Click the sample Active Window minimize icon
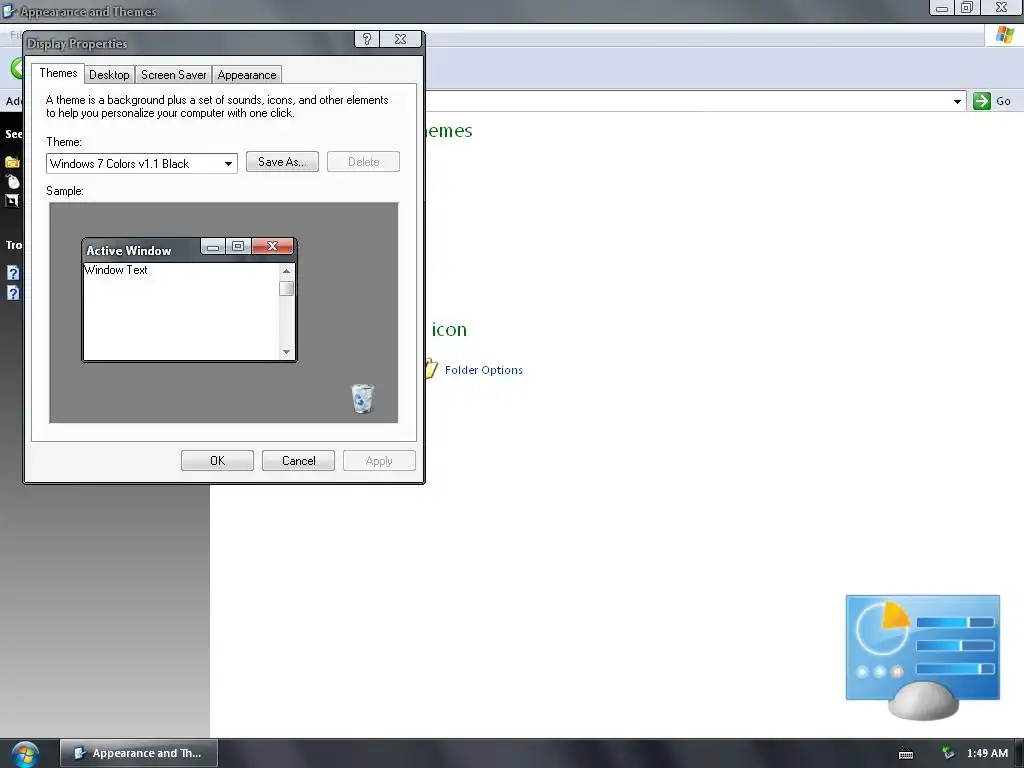This screenshot has width=1024, height=768. point(213,246)
